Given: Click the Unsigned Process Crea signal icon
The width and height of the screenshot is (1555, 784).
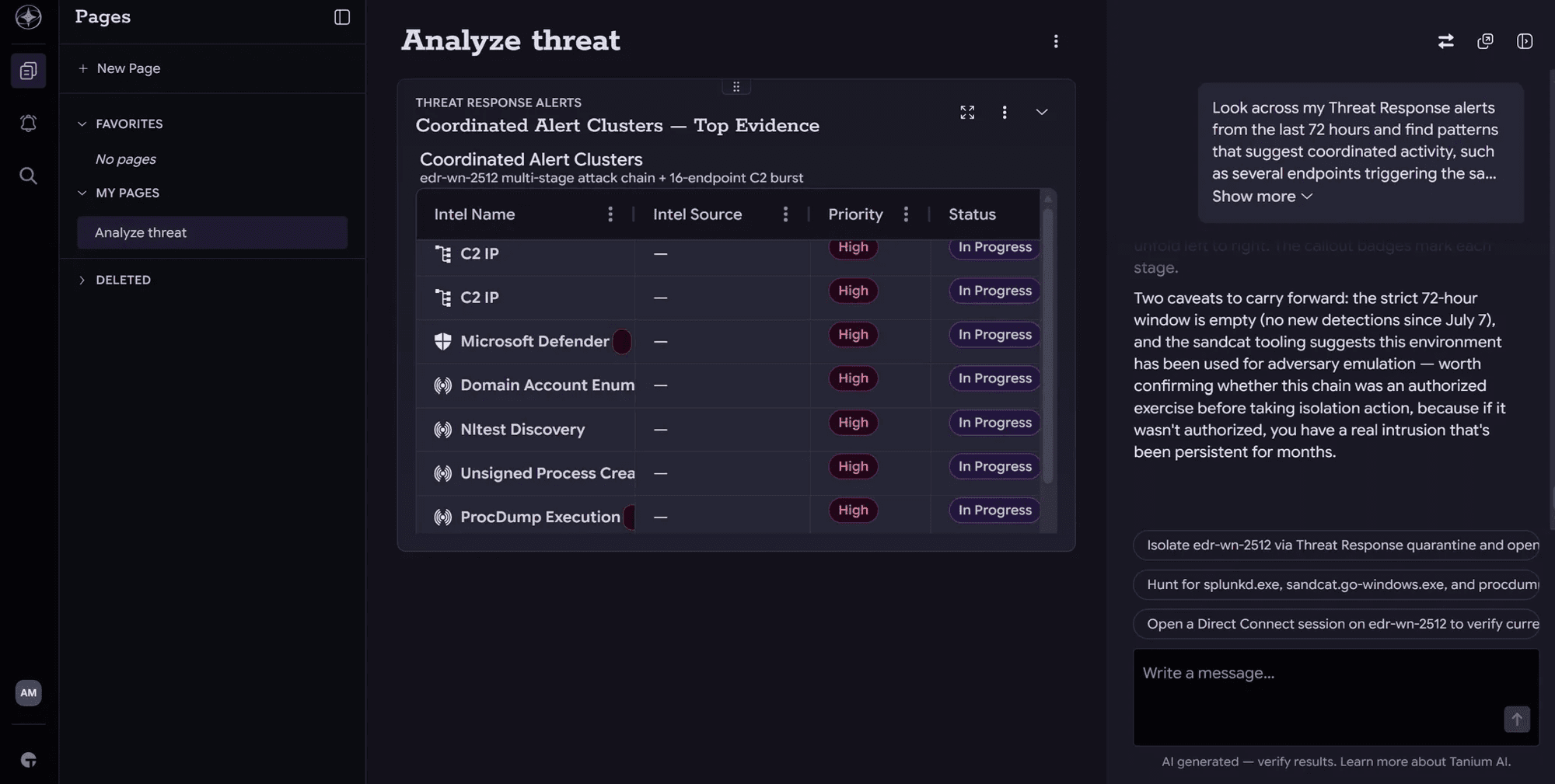Looking at the screenshot, I should pos(443,473).
